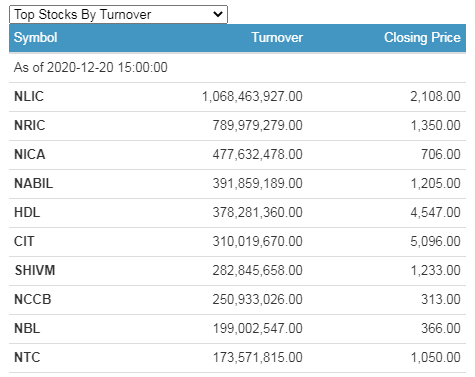Screen dimensions: 475x377
Task: Click closing price 1,205.00
Action: pyautogui.click(x=435, y=183)
